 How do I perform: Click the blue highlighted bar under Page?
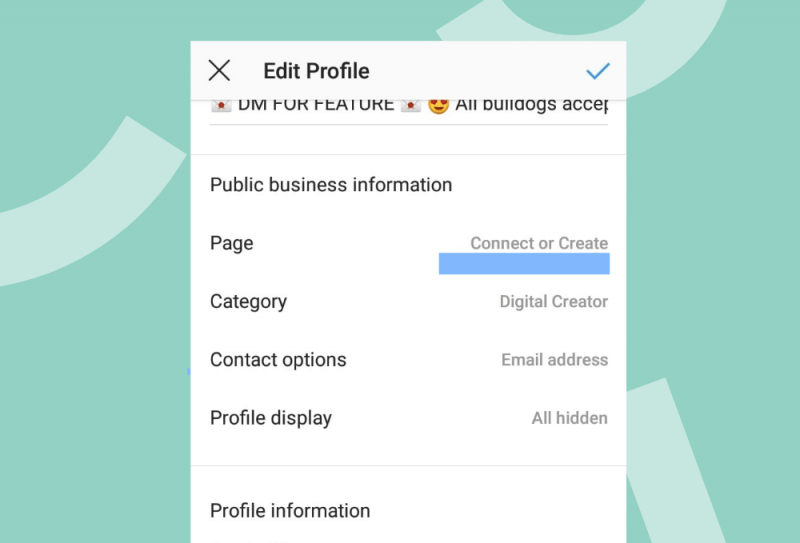[x=524, y=264]
